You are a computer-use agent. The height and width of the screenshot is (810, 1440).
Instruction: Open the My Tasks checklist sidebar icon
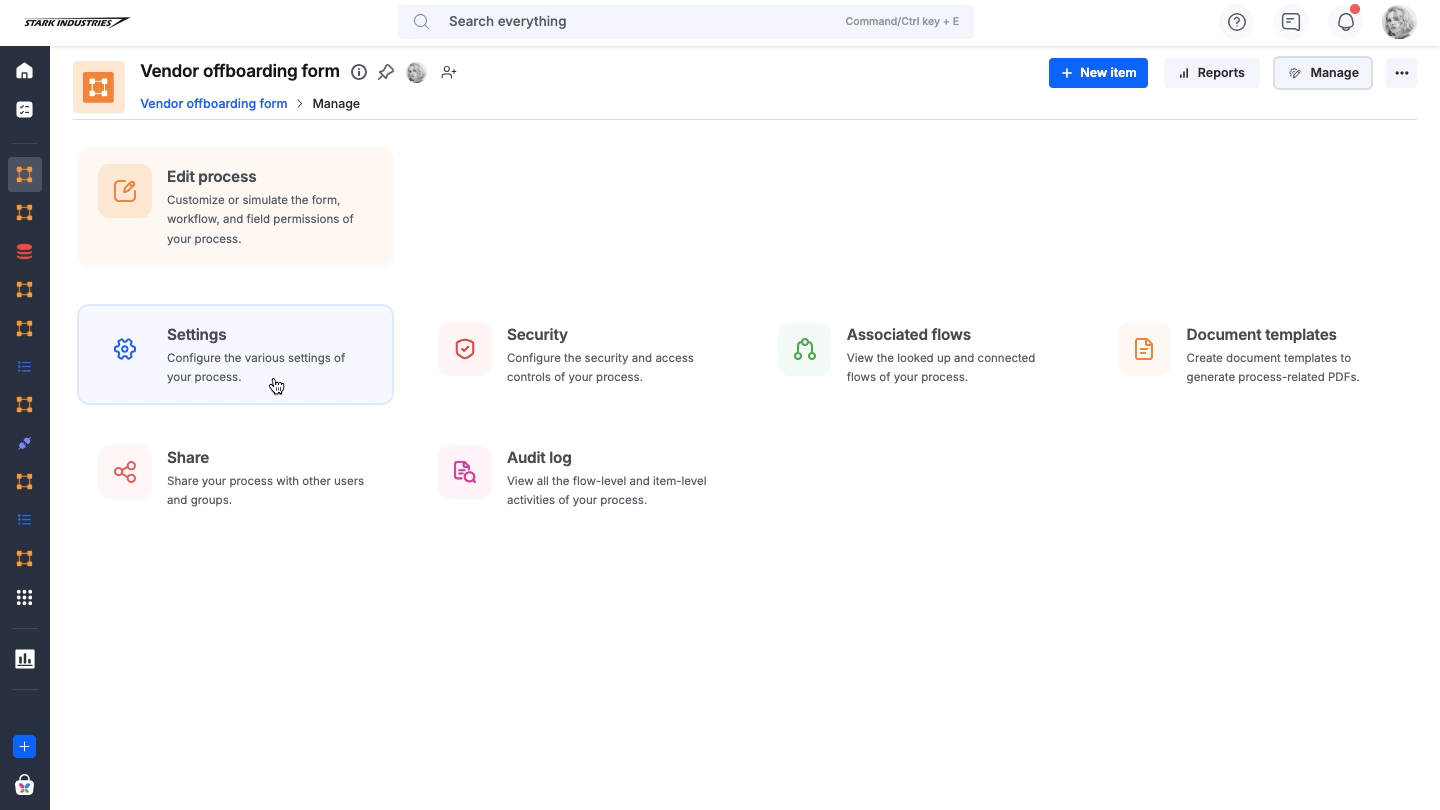pos(24,109)
